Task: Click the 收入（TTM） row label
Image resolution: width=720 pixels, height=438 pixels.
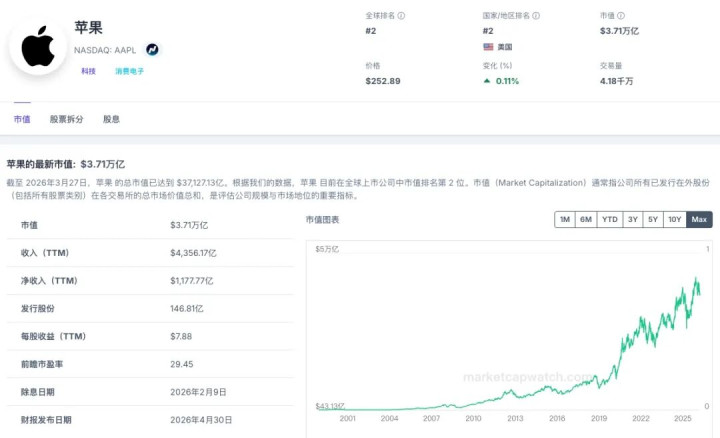Action: coord(45,253)
